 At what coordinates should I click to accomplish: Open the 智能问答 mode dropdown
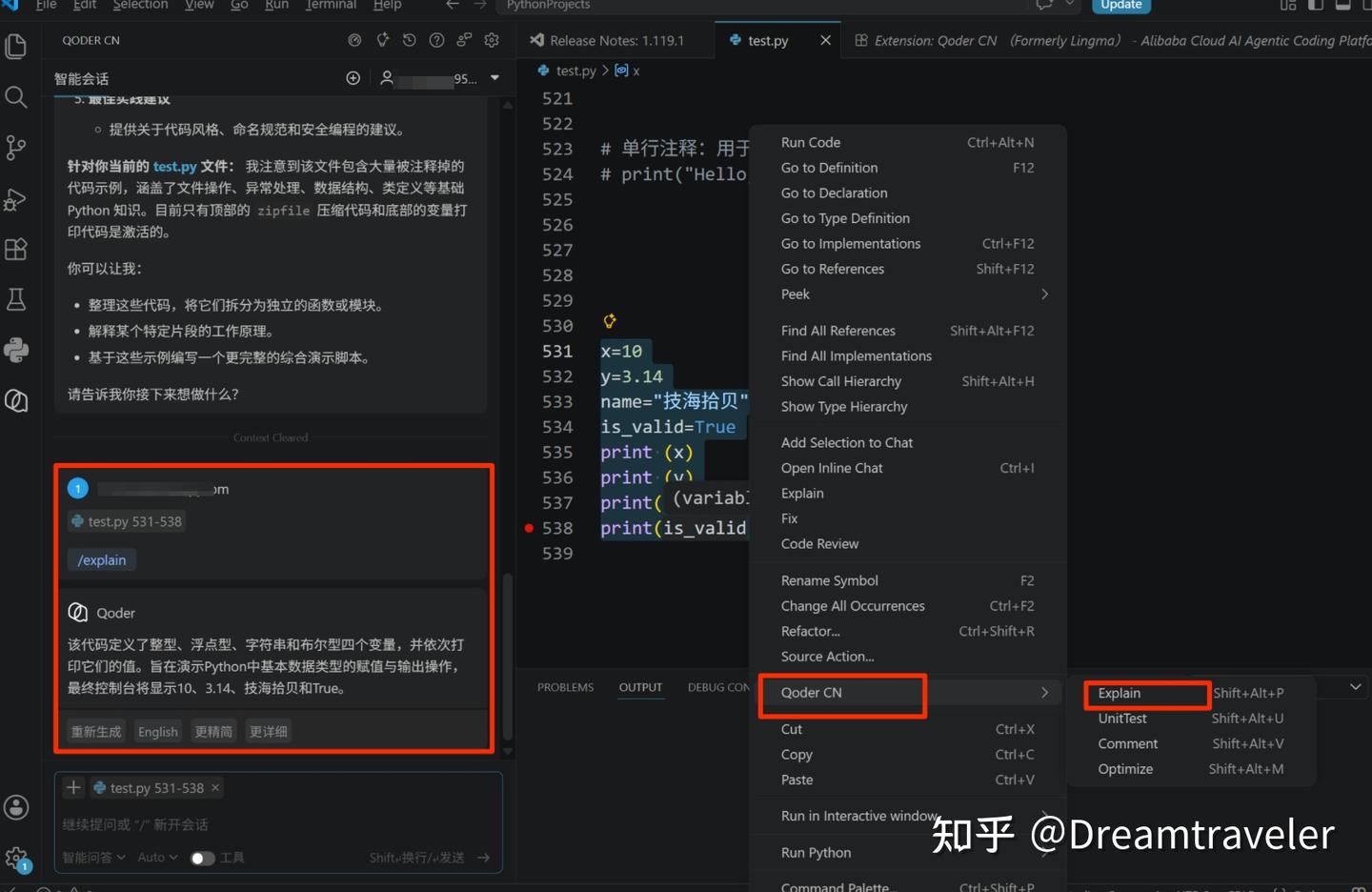pos(94,858)
